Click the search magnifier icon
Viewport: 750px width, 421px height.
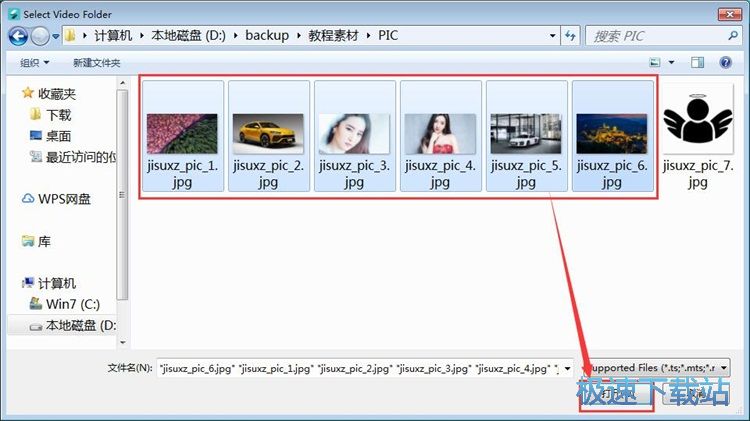tap(732, 36)
